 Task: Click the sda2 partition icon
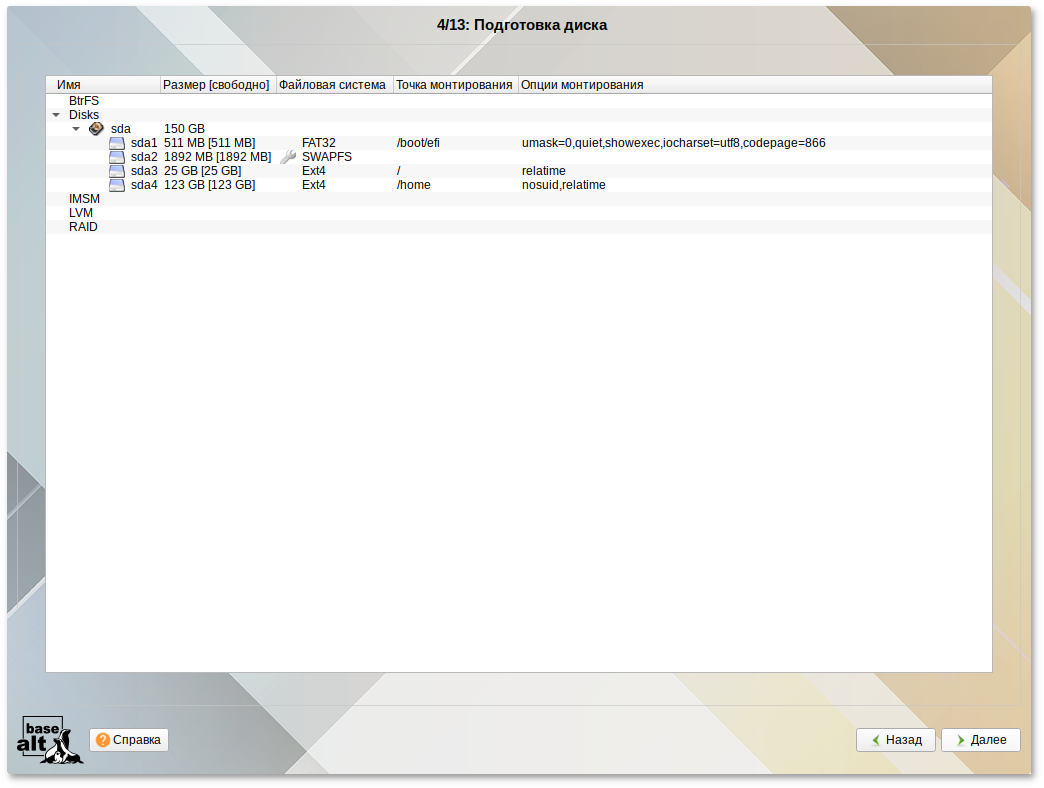click(117, 157)
